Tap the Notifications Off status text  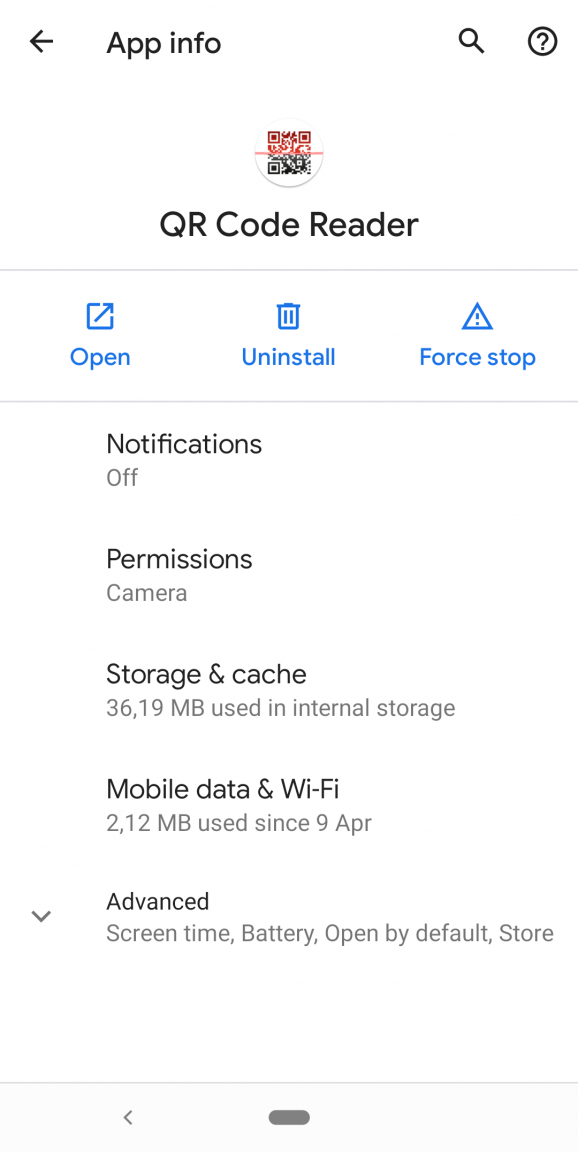pyautogui.click(x=122, y=478)
